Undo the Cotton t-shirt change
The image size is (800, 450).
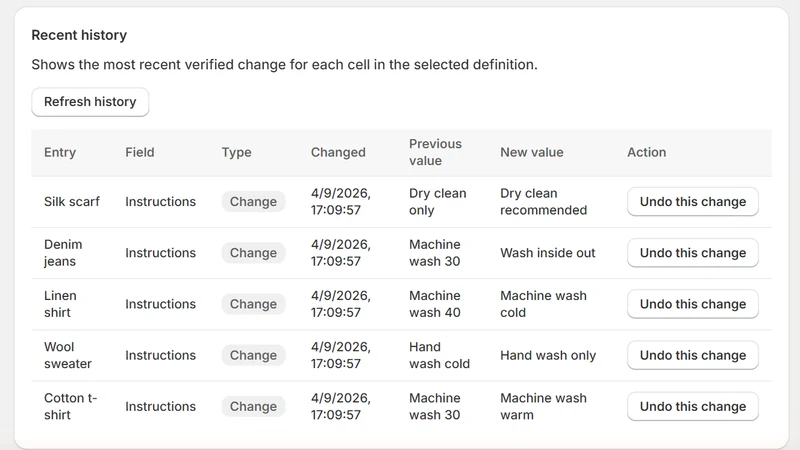693,406
